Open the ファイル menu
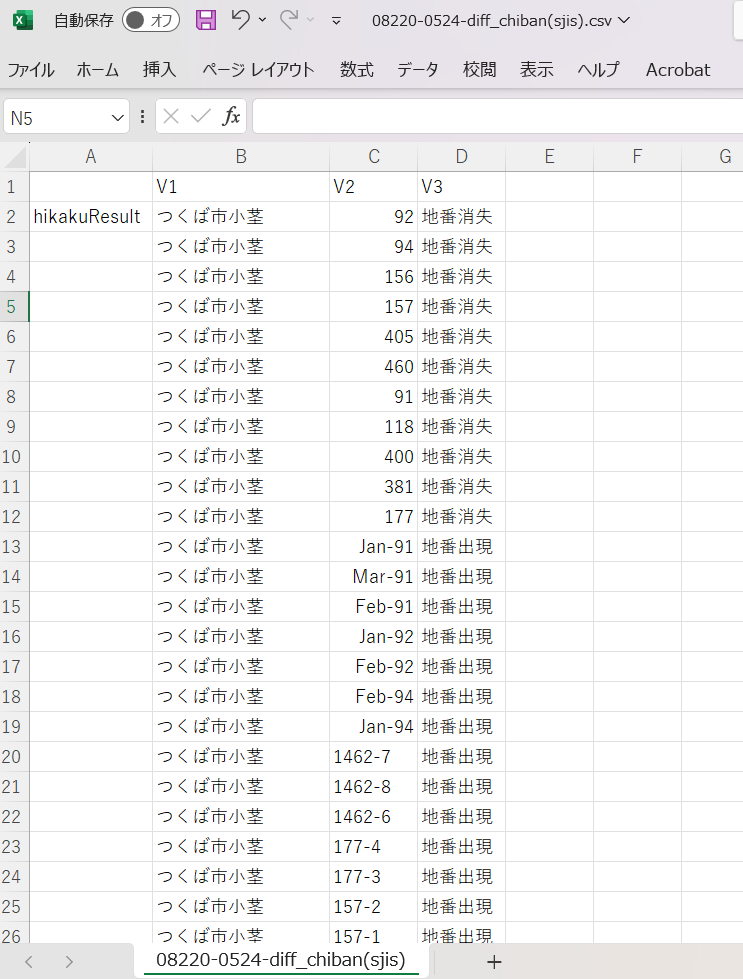Screen dimensions: 743x979 click(x=31, y=69)
